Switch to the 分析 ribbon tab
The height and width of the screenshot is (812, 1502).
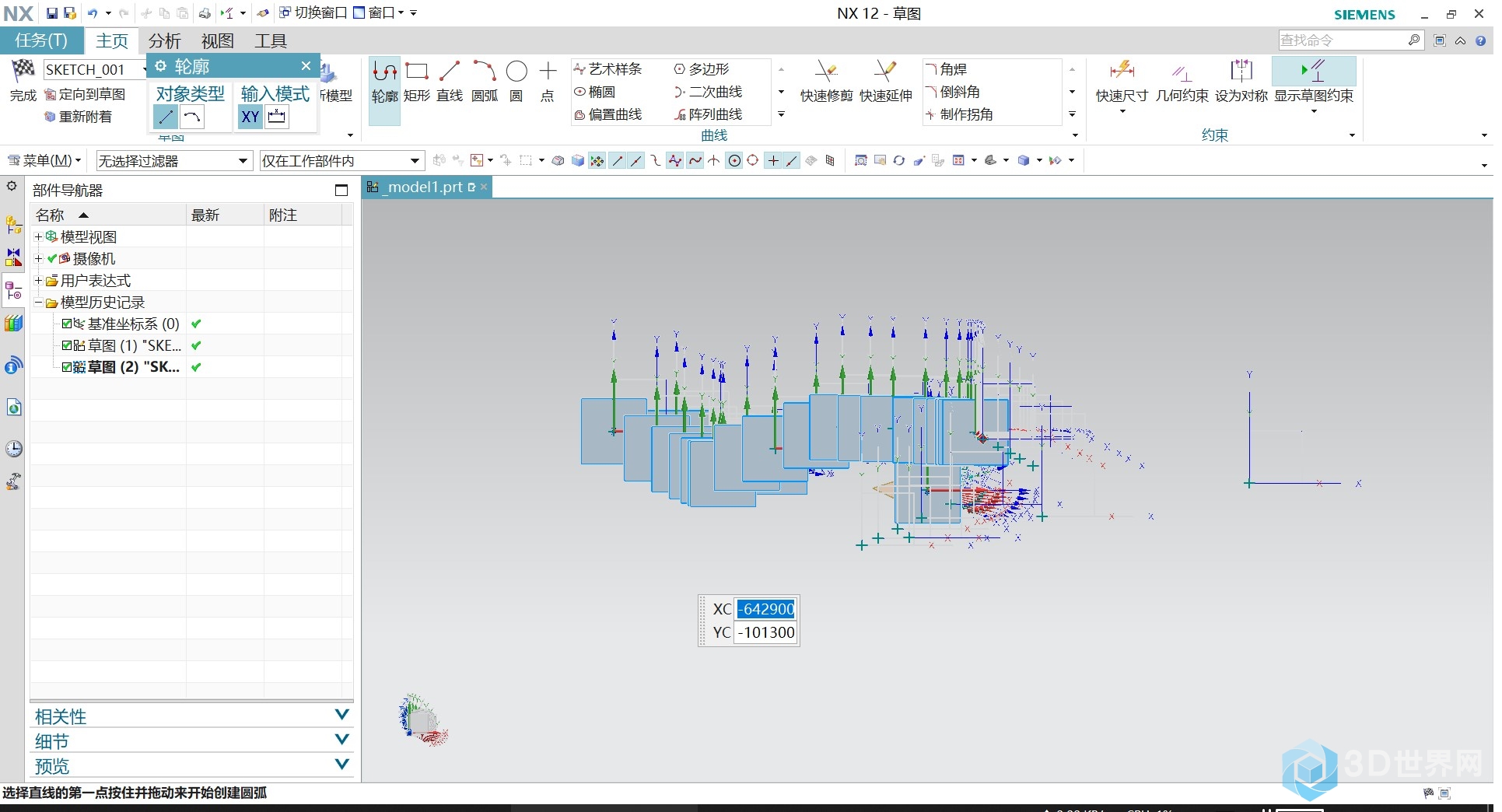(165, 40)
